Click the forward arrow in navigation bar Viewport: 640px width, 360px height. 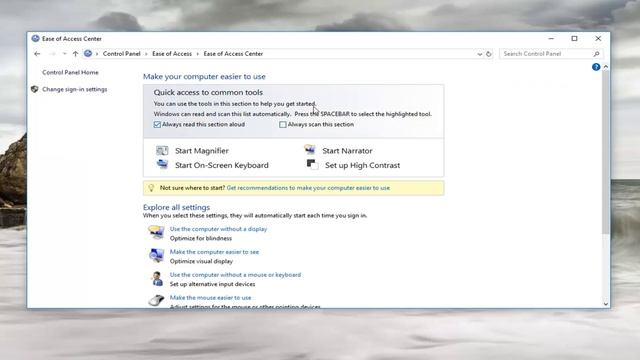tap(52, 54)
